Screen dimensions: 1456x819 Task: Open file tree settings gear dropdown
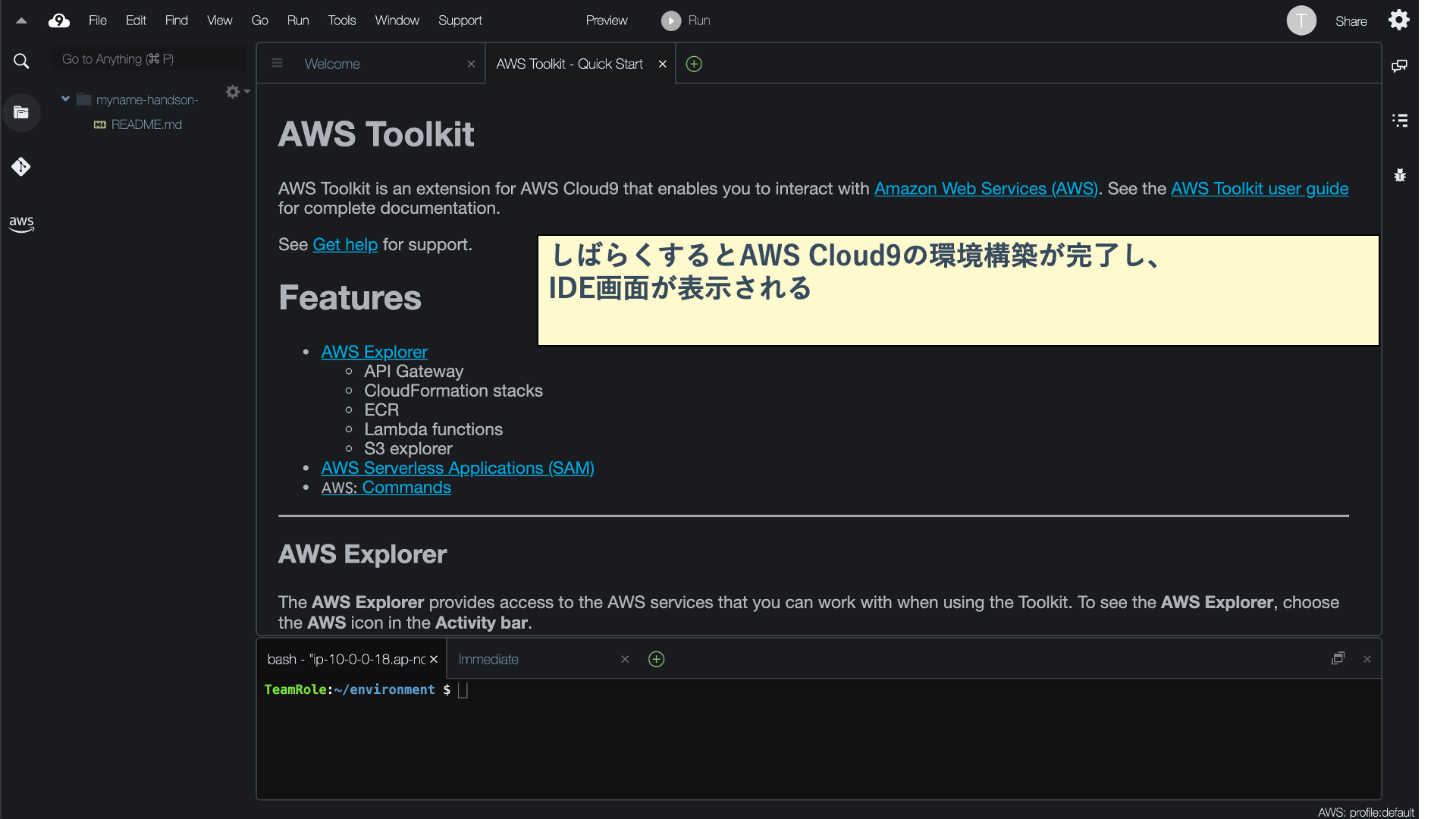(x=237, y=92)
